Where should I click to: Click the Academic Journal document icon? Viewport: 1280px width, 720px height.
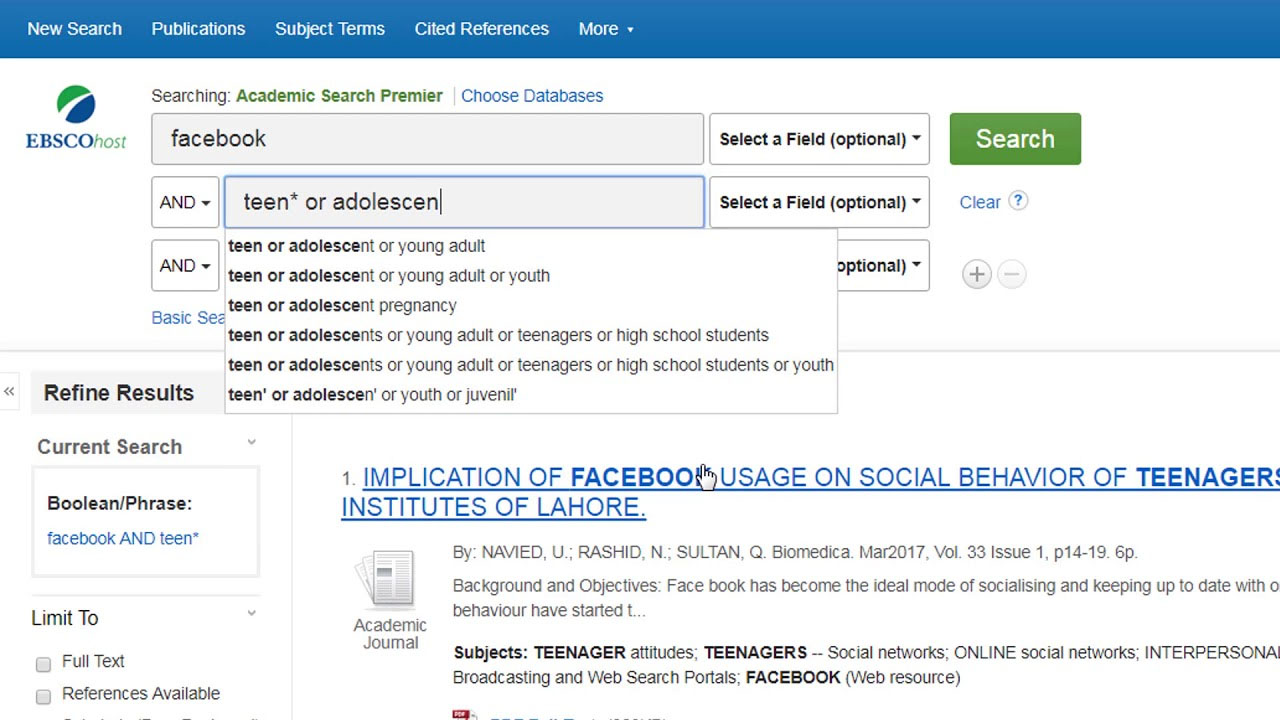point(389,580)
